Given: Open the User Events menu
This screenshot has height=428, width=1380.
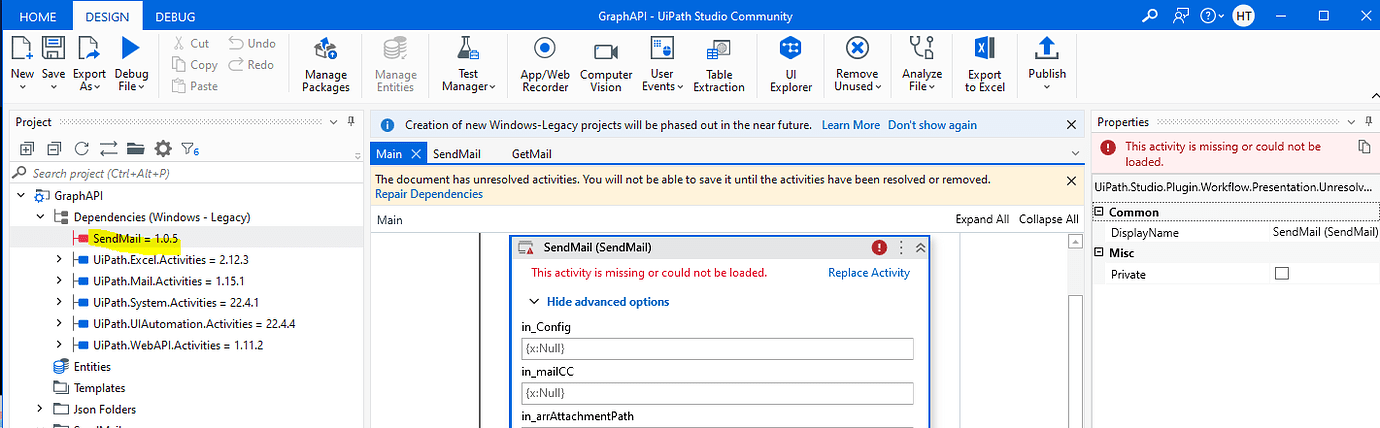Looking at the screenshot, I should (x=662, y=65).
